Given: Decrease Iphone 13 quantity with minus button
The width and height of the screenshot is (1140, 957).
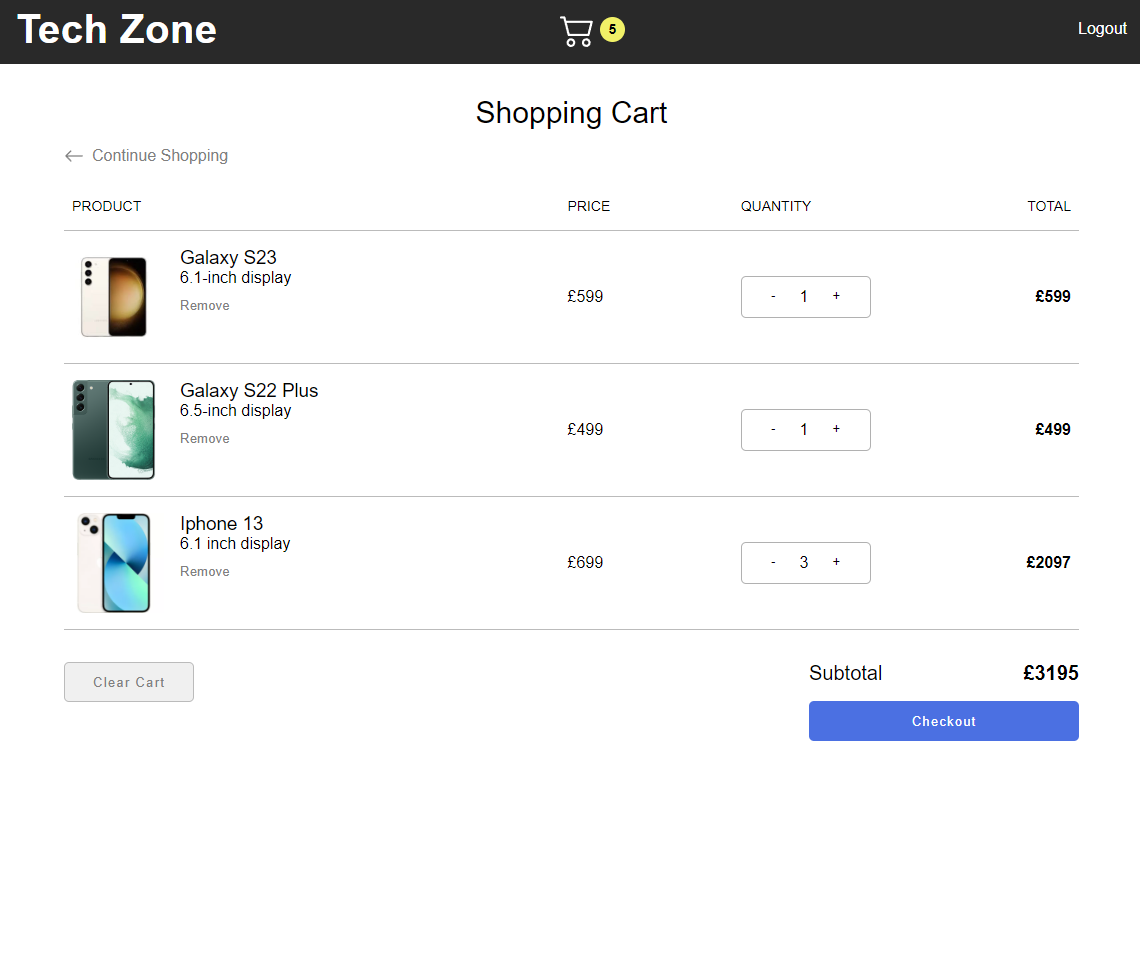Looking at the screenshot, I should pos(773,562).
